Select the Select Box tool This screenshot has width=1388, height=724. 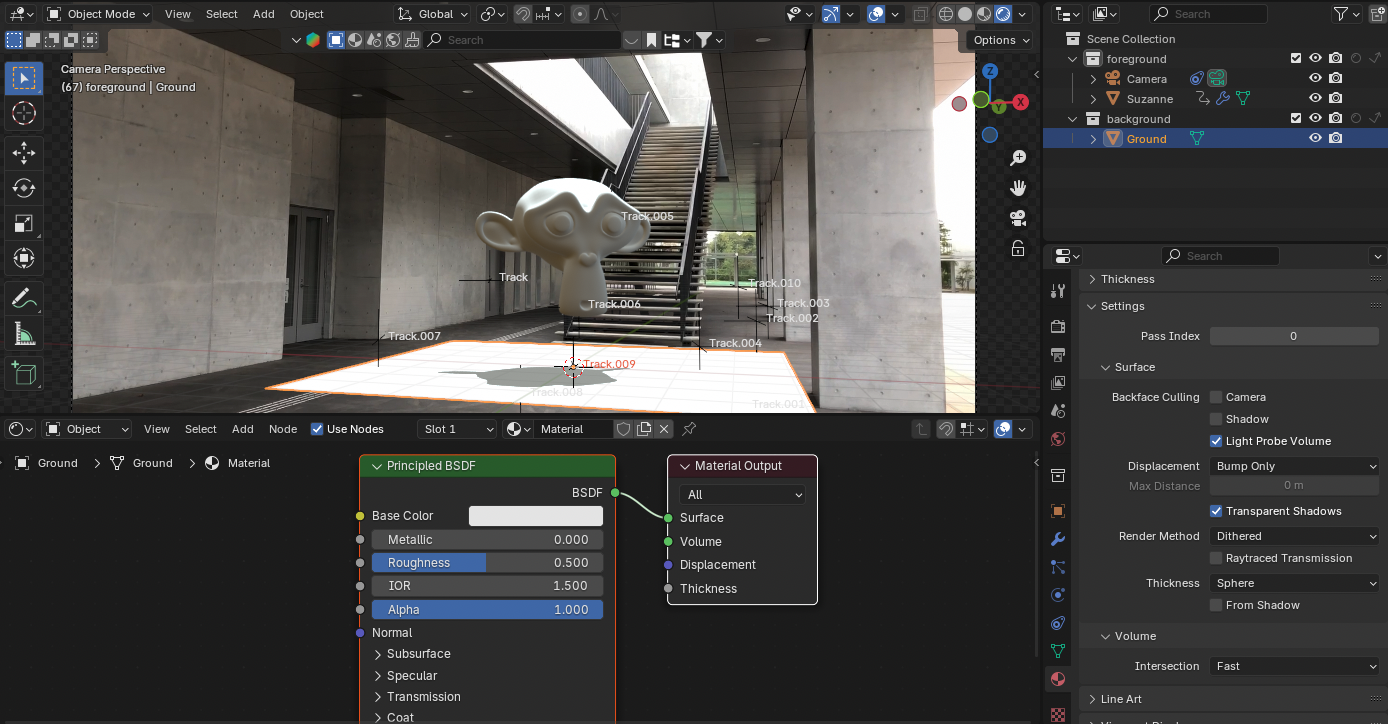tap(24, 78)
